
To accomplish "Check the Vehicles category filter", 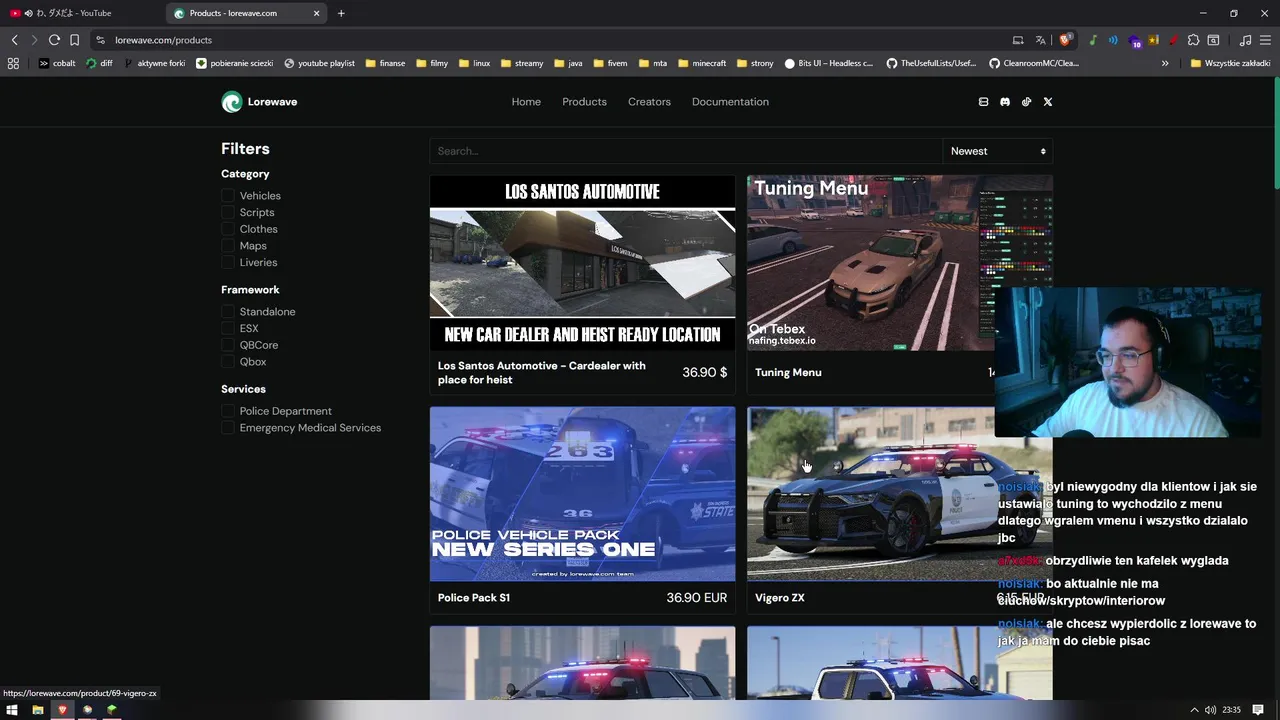I will coord(228,196).
